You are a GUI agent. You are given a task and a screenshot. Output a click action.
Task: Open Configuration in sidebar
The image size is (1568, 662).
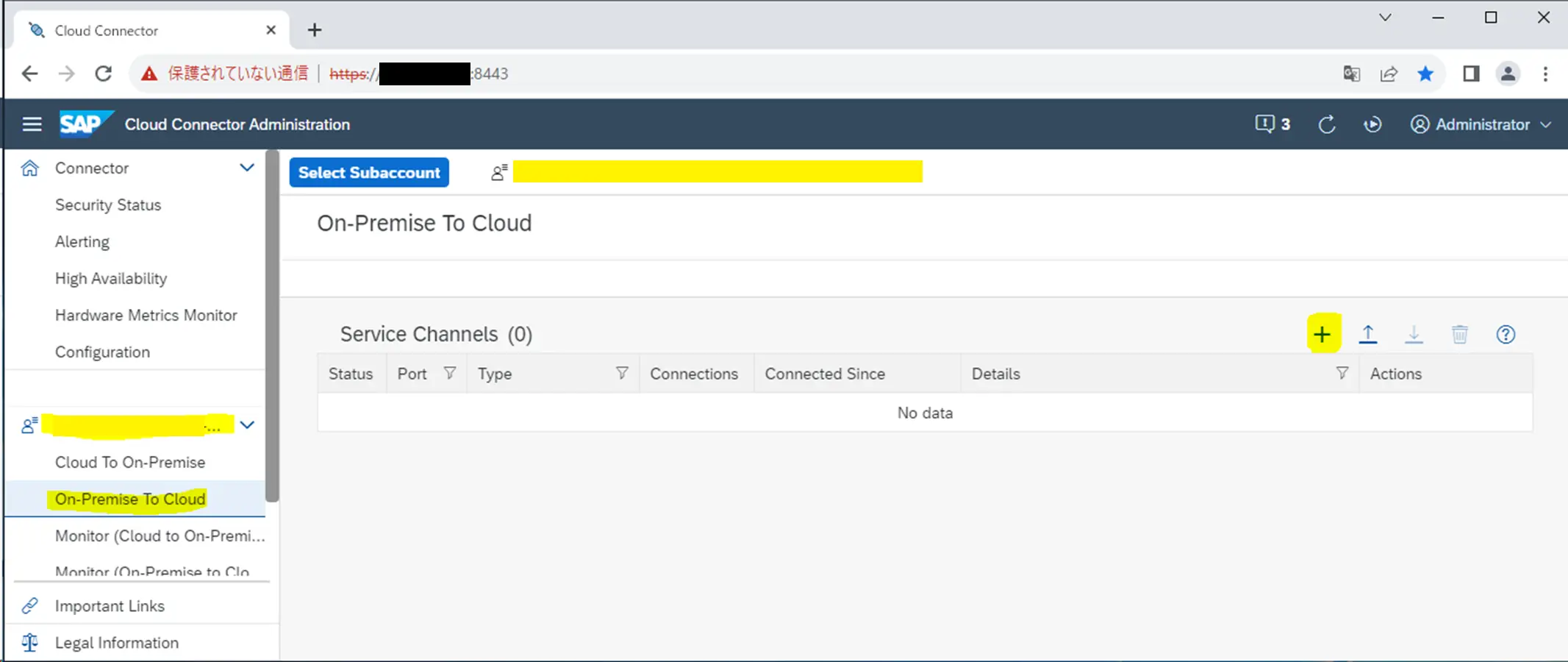click(102, 352)
